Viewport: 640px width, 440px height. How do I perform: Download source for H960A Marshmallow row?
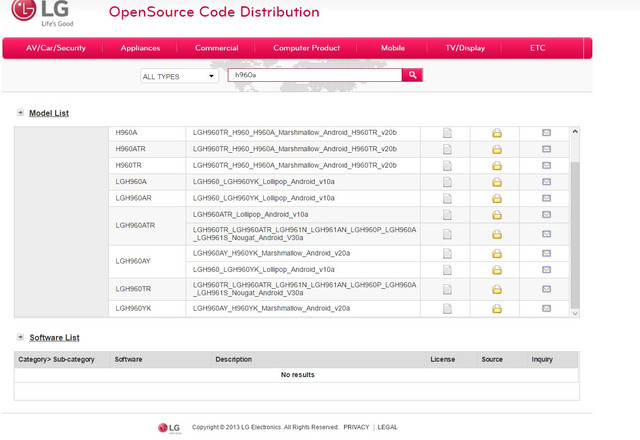pyautogui.click(x=497, y=133)
